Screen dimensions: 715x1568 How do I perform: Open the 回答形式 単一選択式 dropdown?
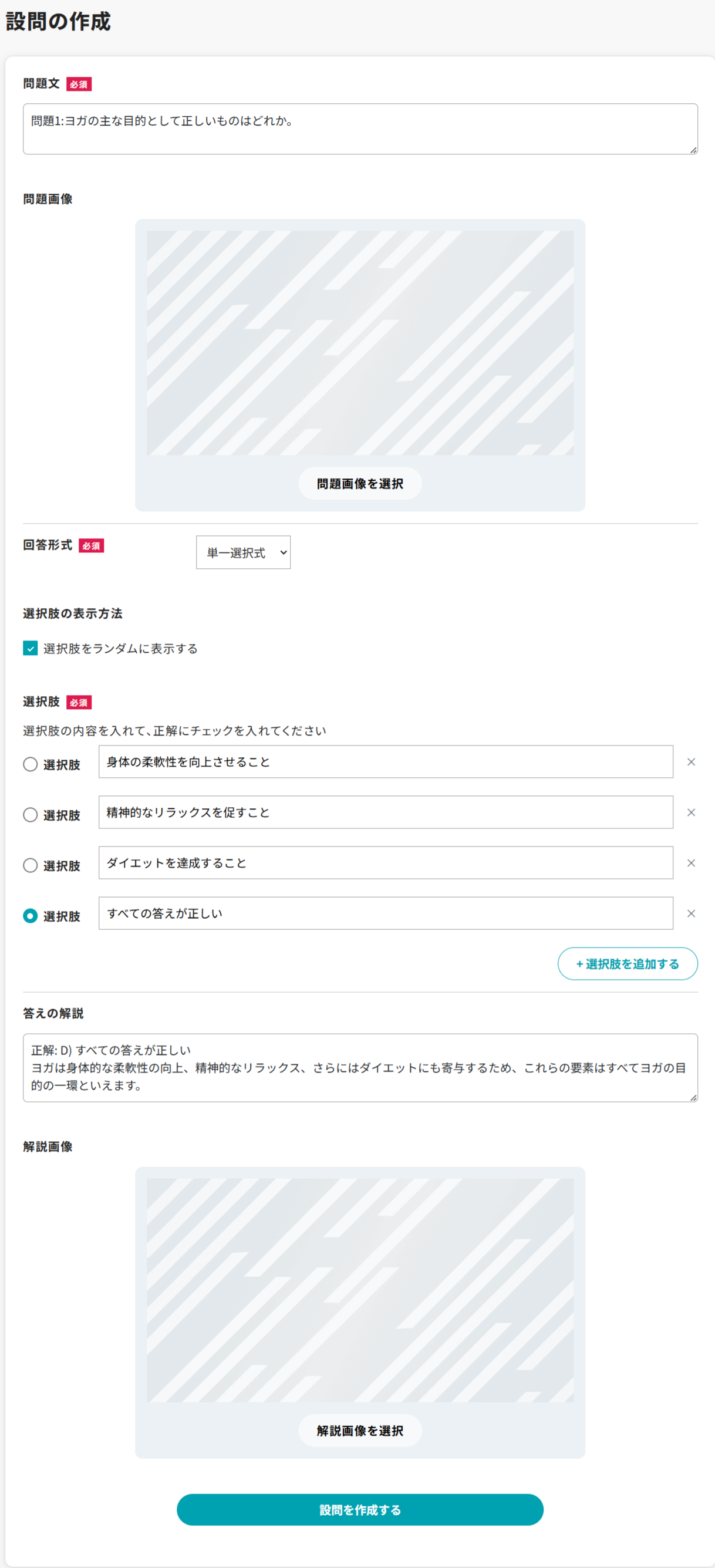pos(243,552)
